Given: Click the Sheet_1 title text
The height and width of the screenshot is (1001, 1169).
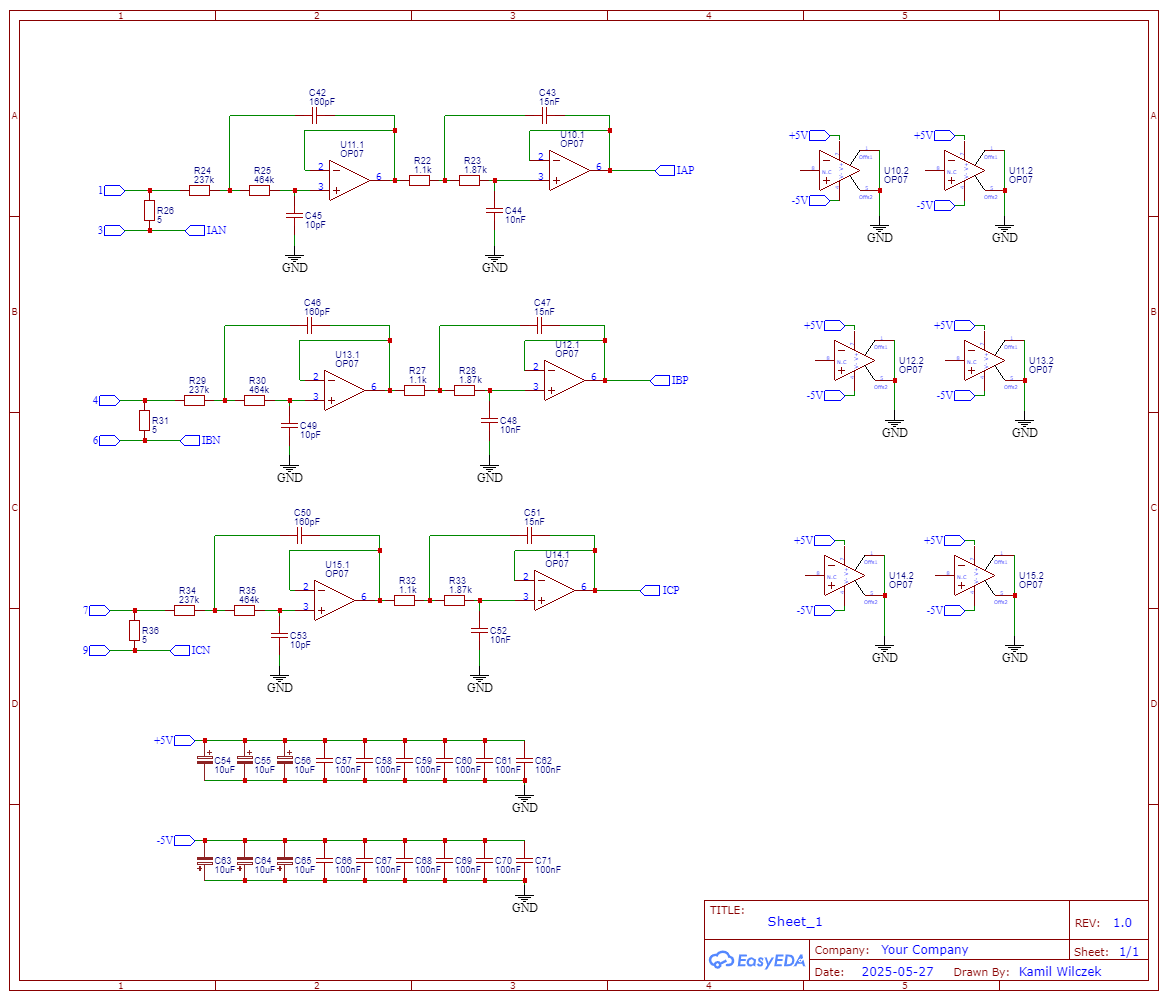Looking at the screenshot, I should click(x=795, y=922).
